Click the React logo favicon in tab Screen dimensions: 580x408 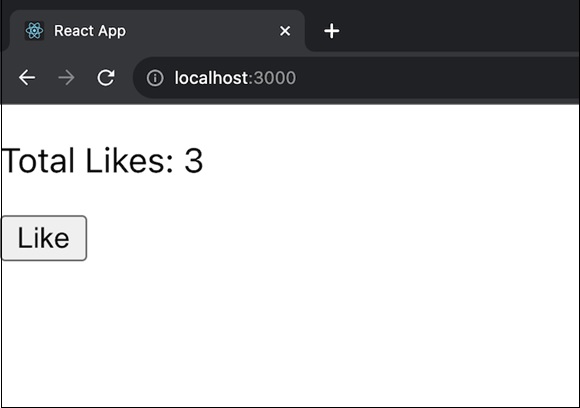pyautogui.click(x=34, y=31)
